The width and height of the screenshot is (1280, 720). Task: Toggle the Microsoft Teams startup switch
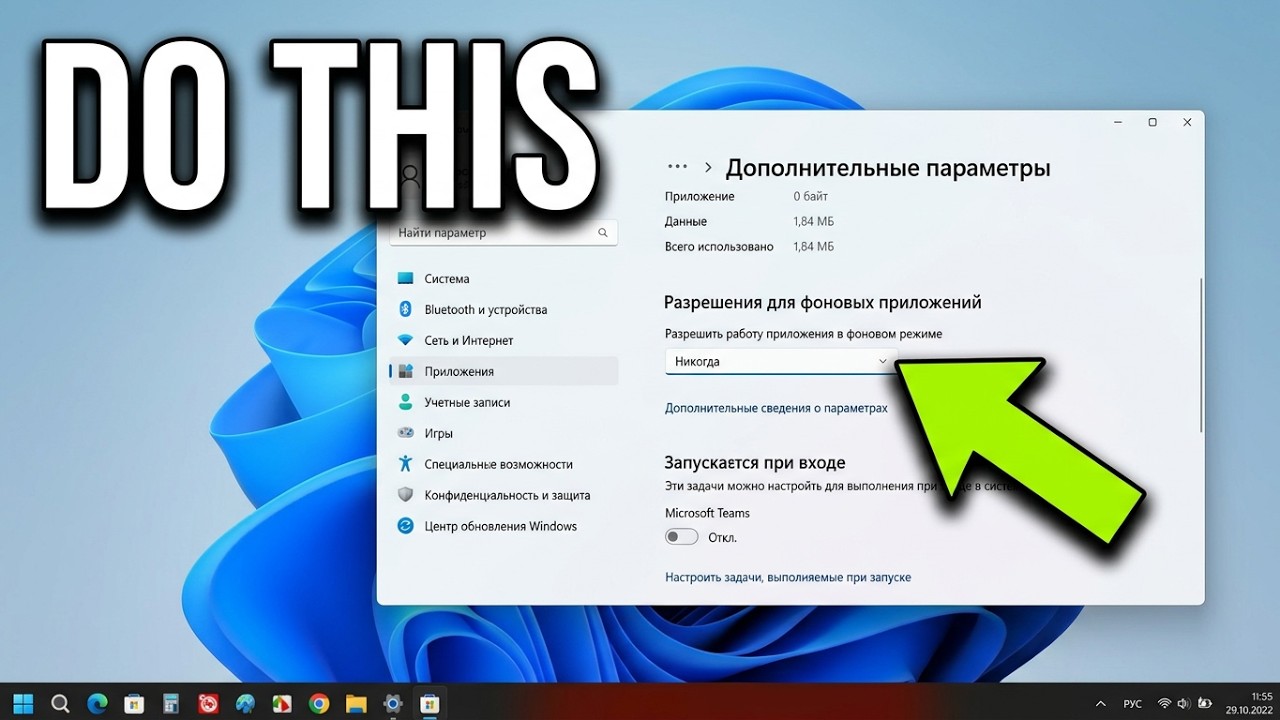pos(682,537)
